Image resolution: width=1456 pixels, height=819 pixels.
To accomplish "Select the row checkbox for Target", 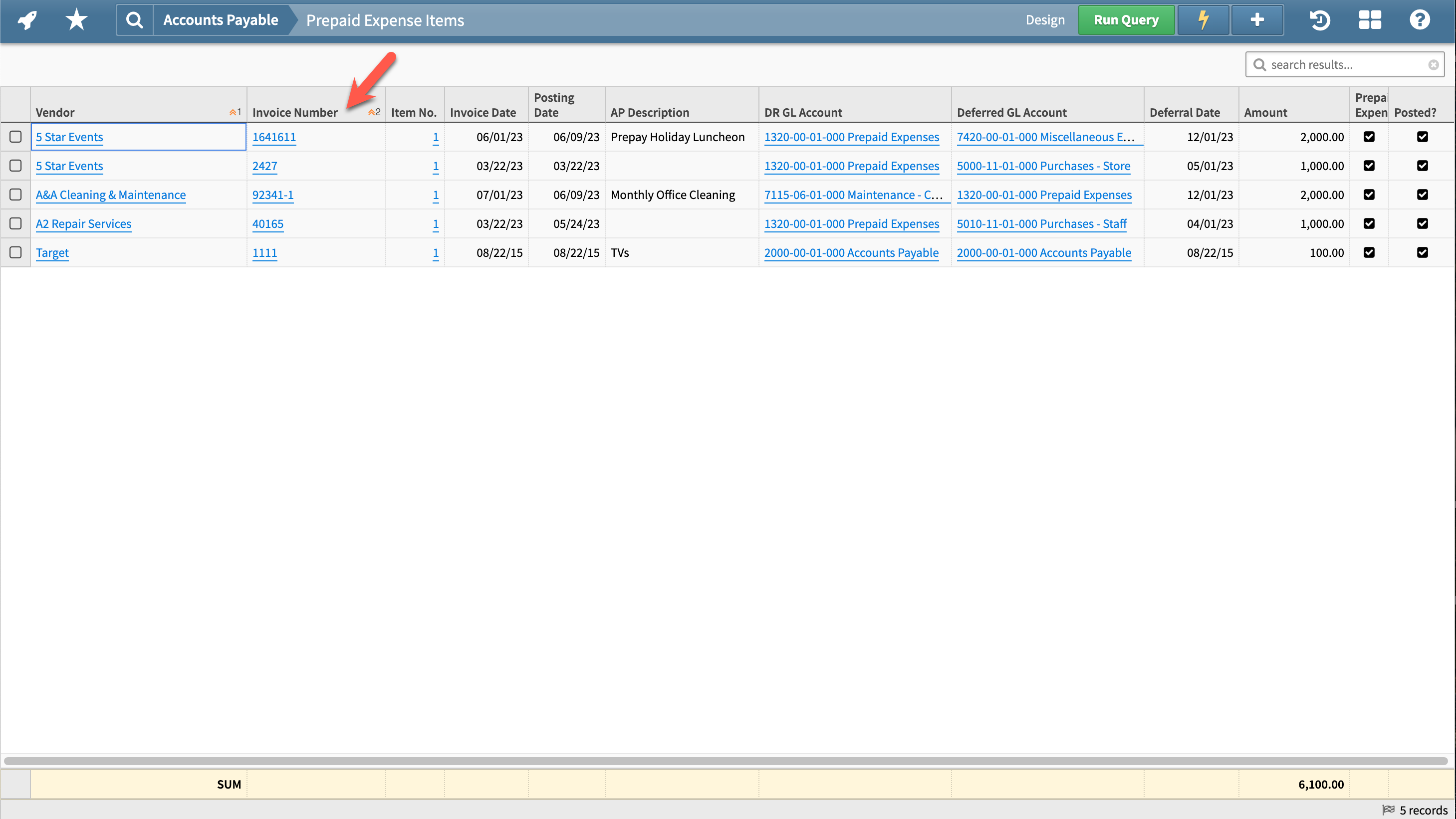I will tap(15, 252).
